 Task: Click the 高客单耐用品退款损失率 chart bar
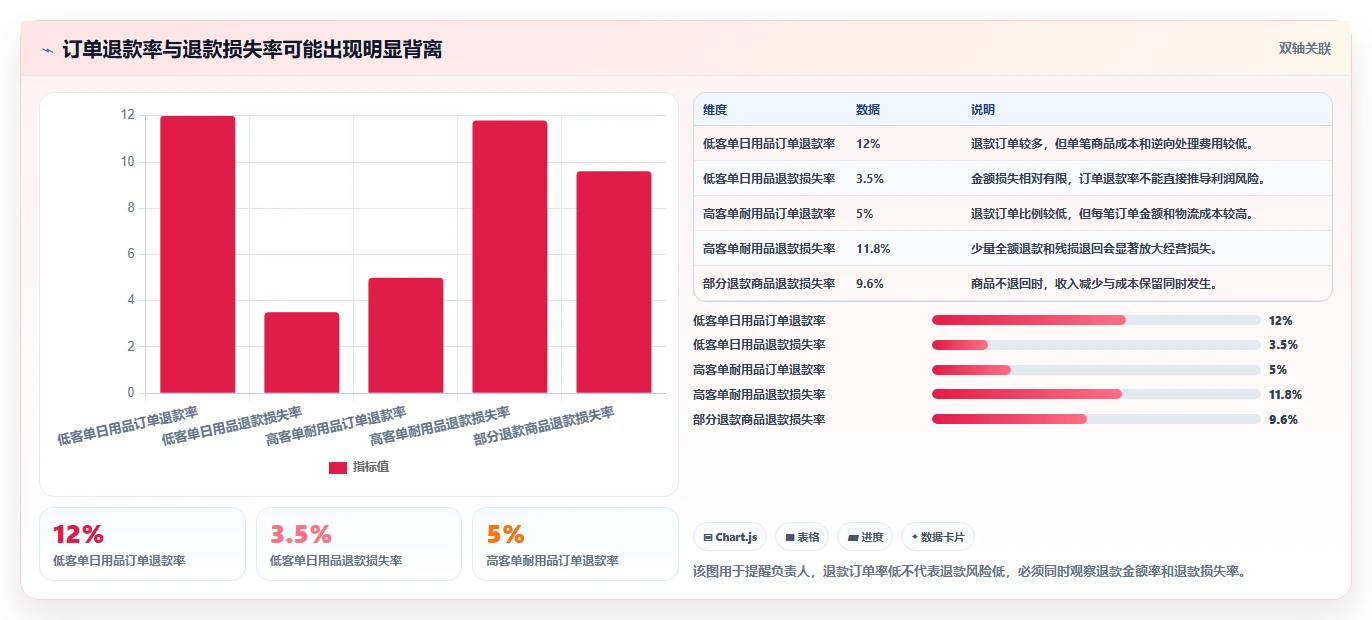510,257
